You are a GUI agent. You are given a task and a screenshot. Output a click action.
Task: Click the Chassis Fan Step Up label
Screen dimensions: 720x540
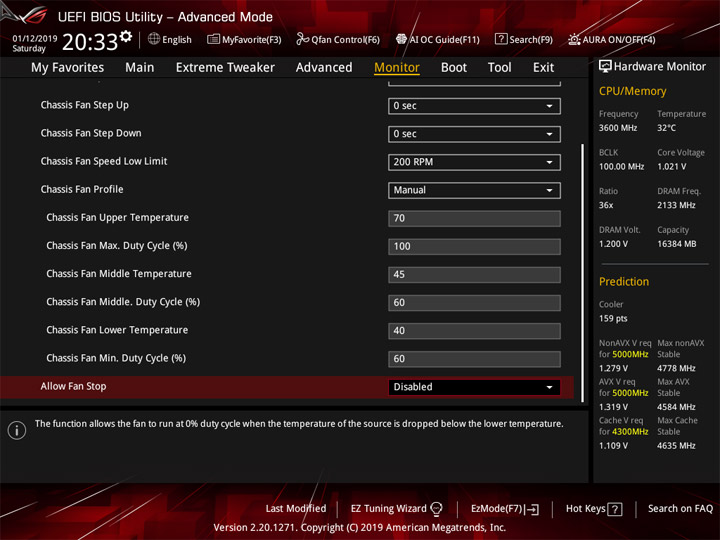tap(84, 105)
